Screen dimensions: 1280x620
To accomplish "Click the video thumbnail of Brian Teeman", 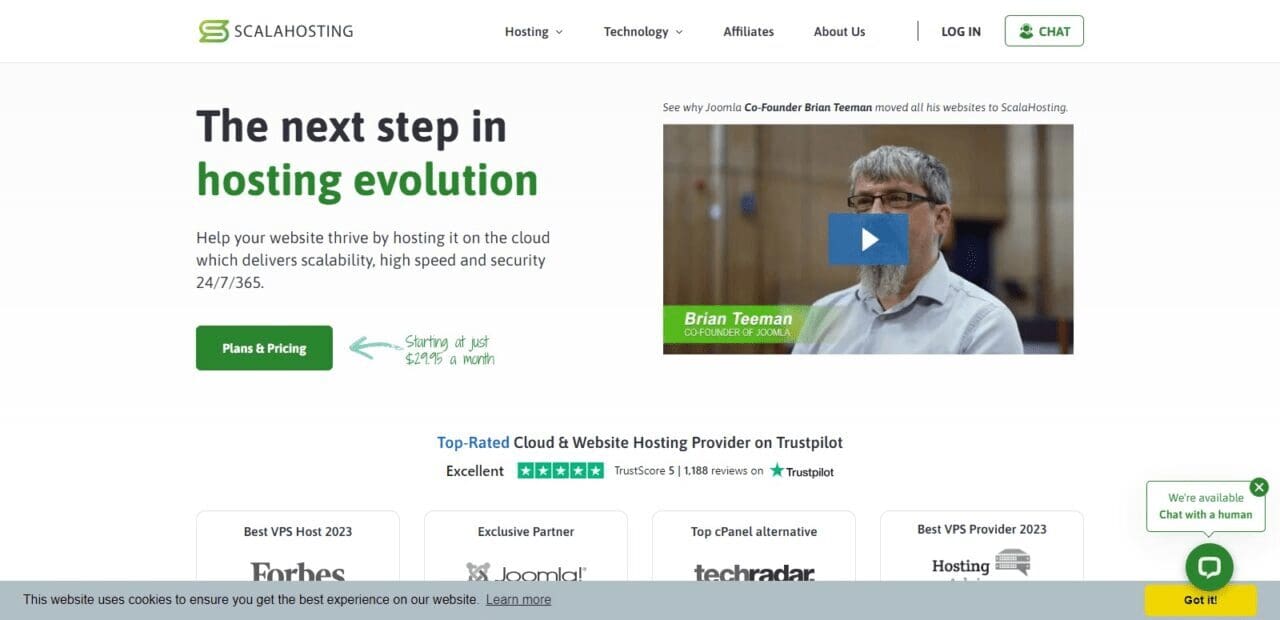I will point(868,239).
